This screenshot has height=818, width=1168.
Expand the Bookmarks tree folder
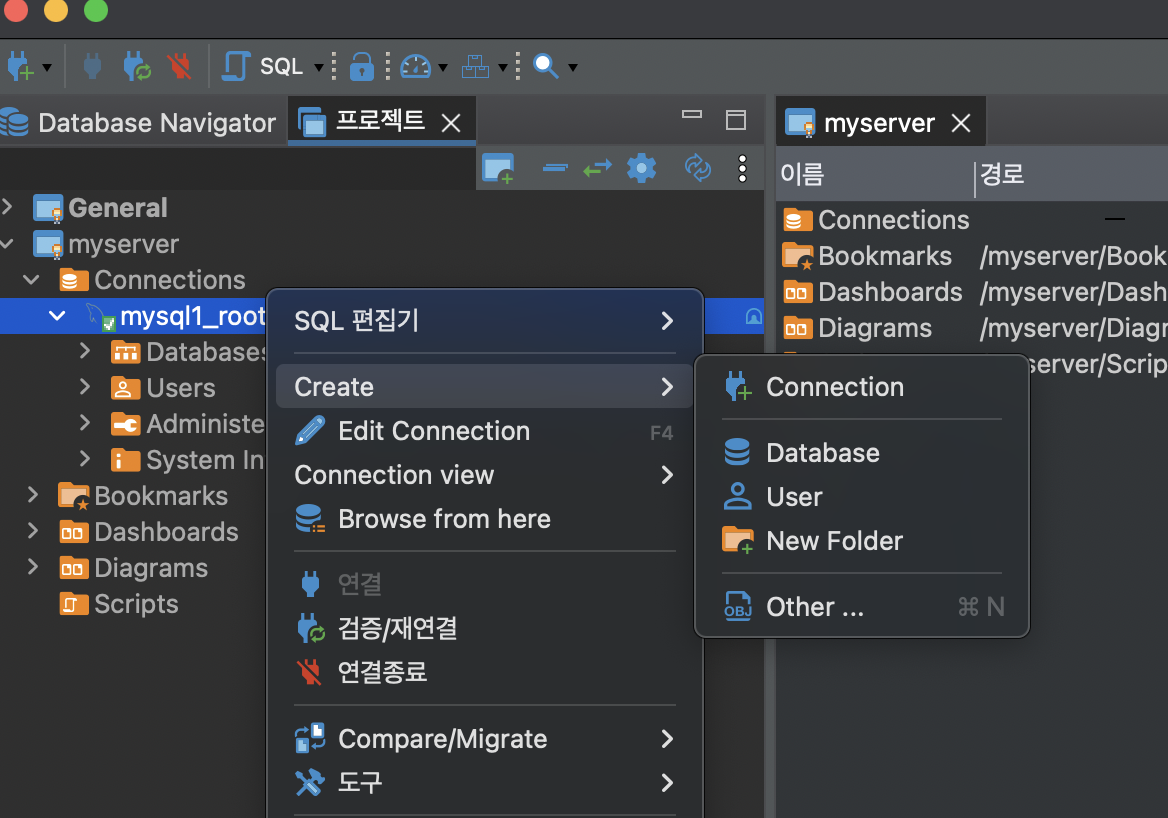pos(33,495)
